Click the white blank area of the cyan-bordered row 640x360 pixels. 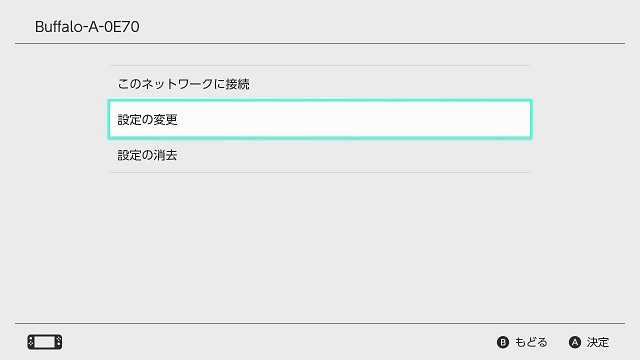353,119
